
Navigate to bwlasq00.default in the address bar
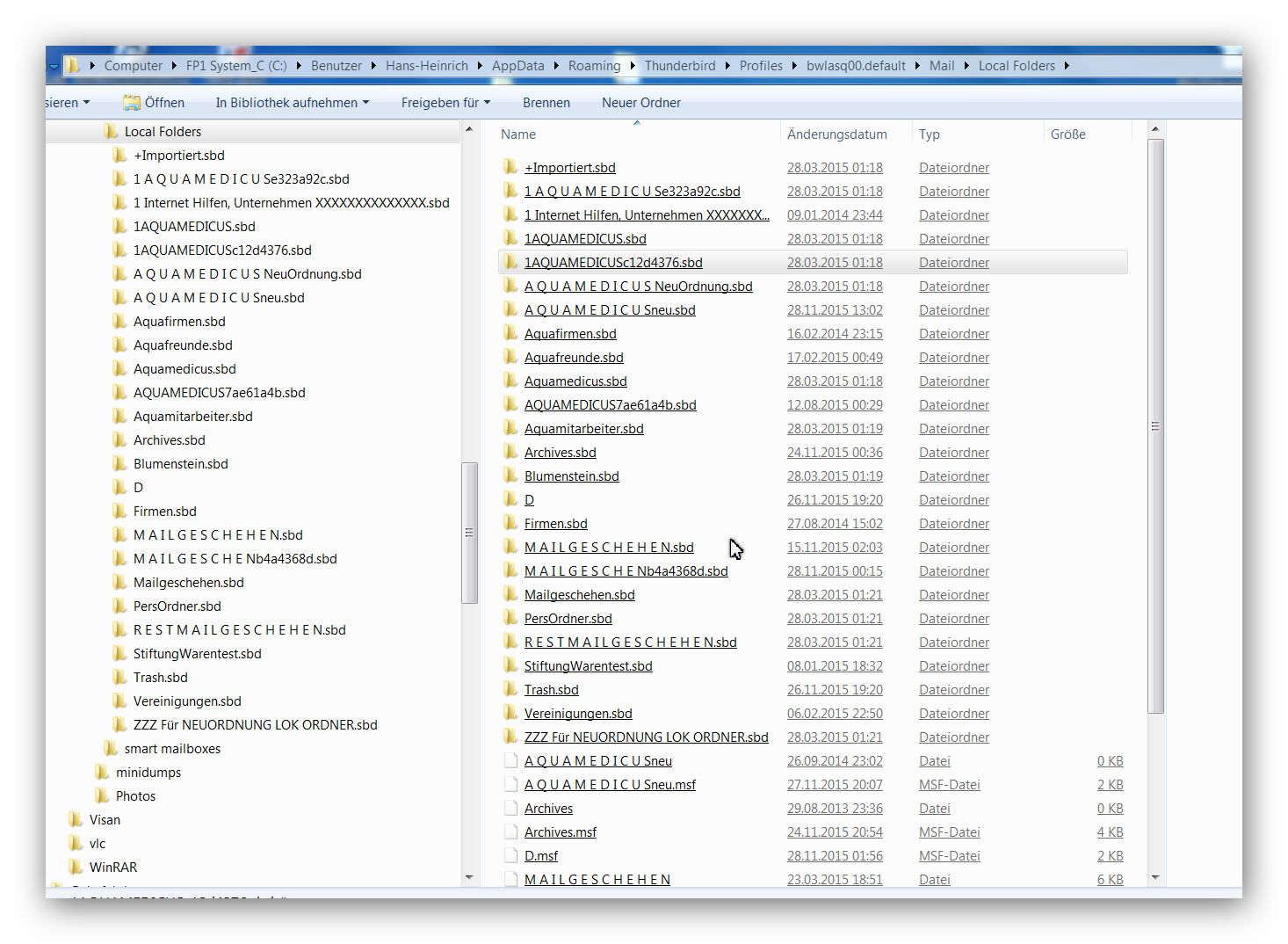(856, 65)
